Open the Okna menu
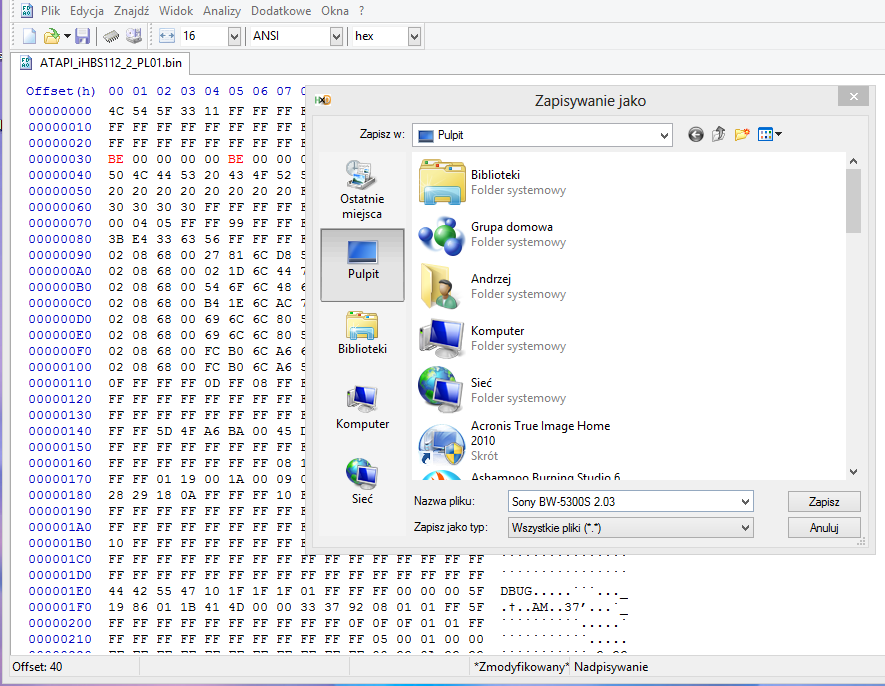Viewport: 885px width, 686px height. tap(335, 11)
